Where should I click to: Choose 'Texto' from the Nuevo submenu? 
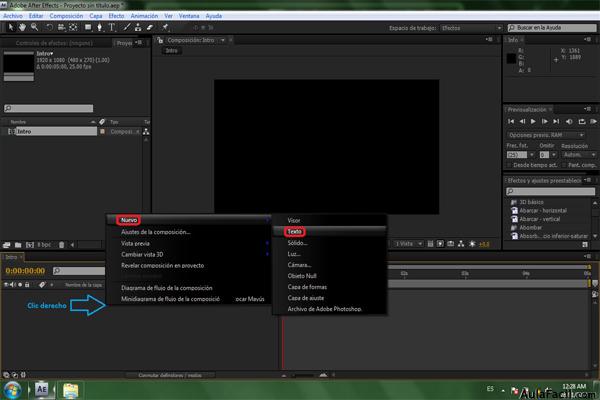coord(295,232)
